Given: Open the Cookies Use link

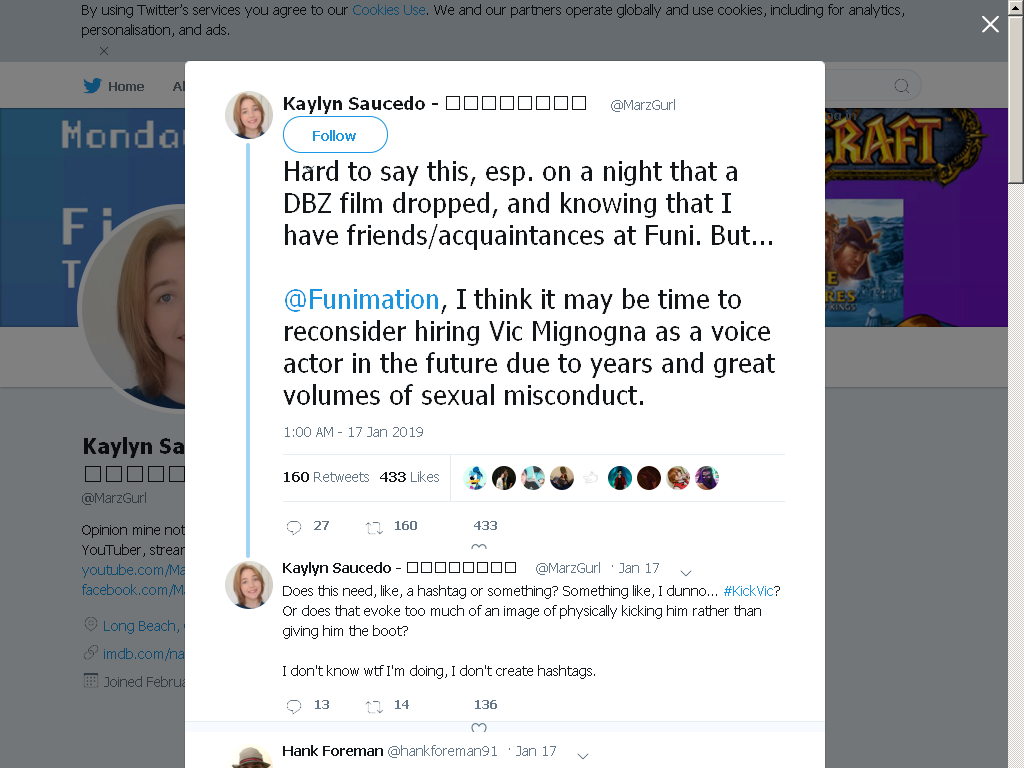Looking at the screenshot, I should click(389, 10).
